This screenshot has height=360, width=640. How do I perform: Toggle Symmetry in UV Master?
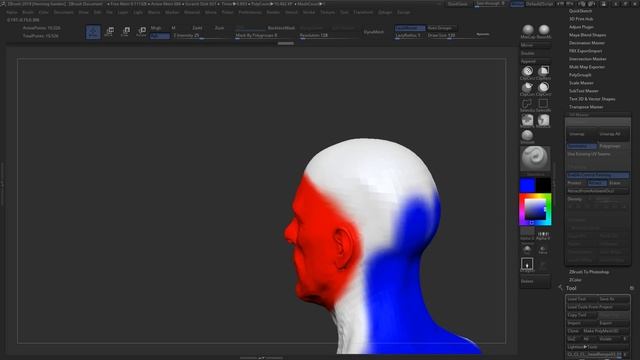581,146
